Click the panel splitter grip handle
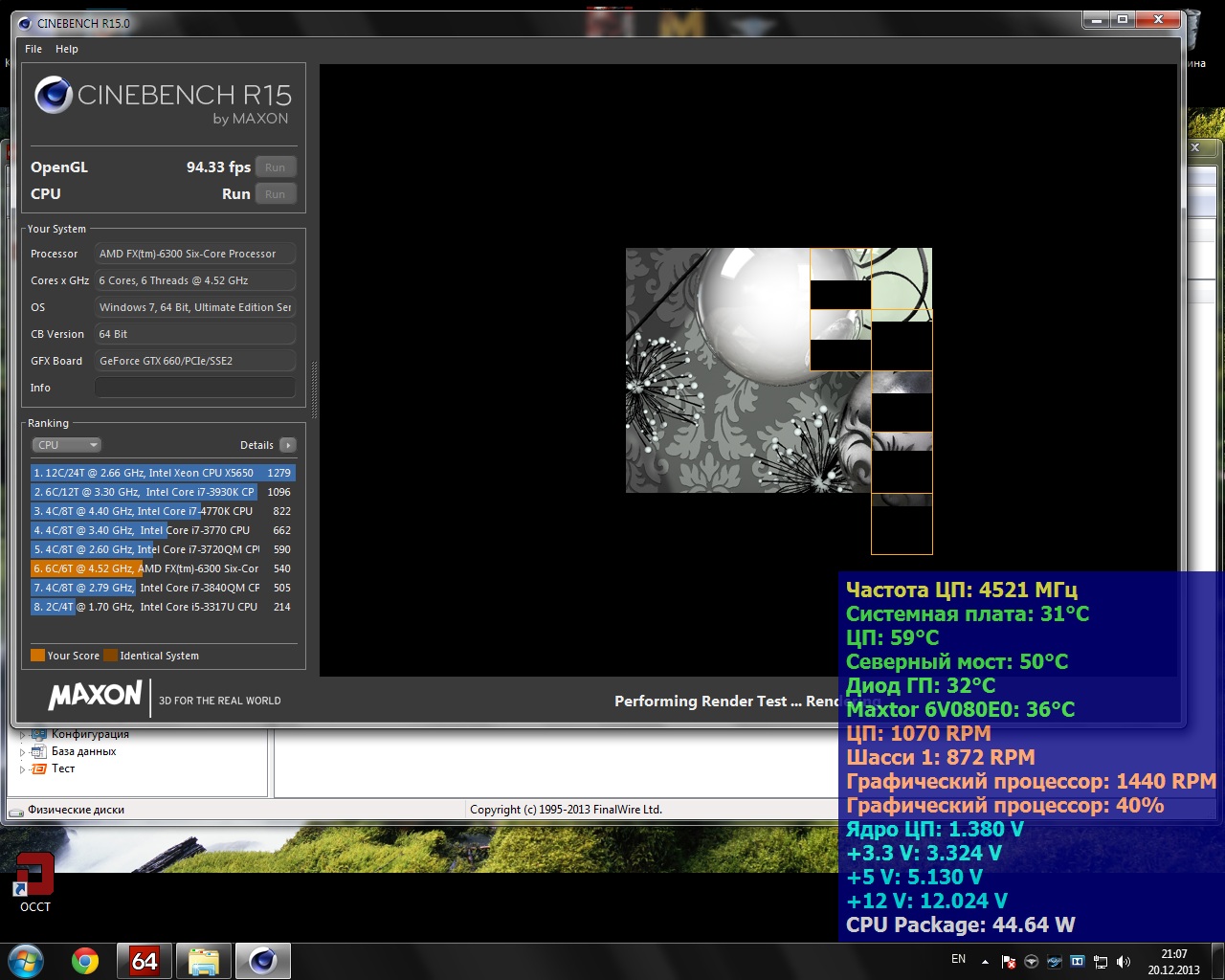1225x980 pixels. point(314,390)
